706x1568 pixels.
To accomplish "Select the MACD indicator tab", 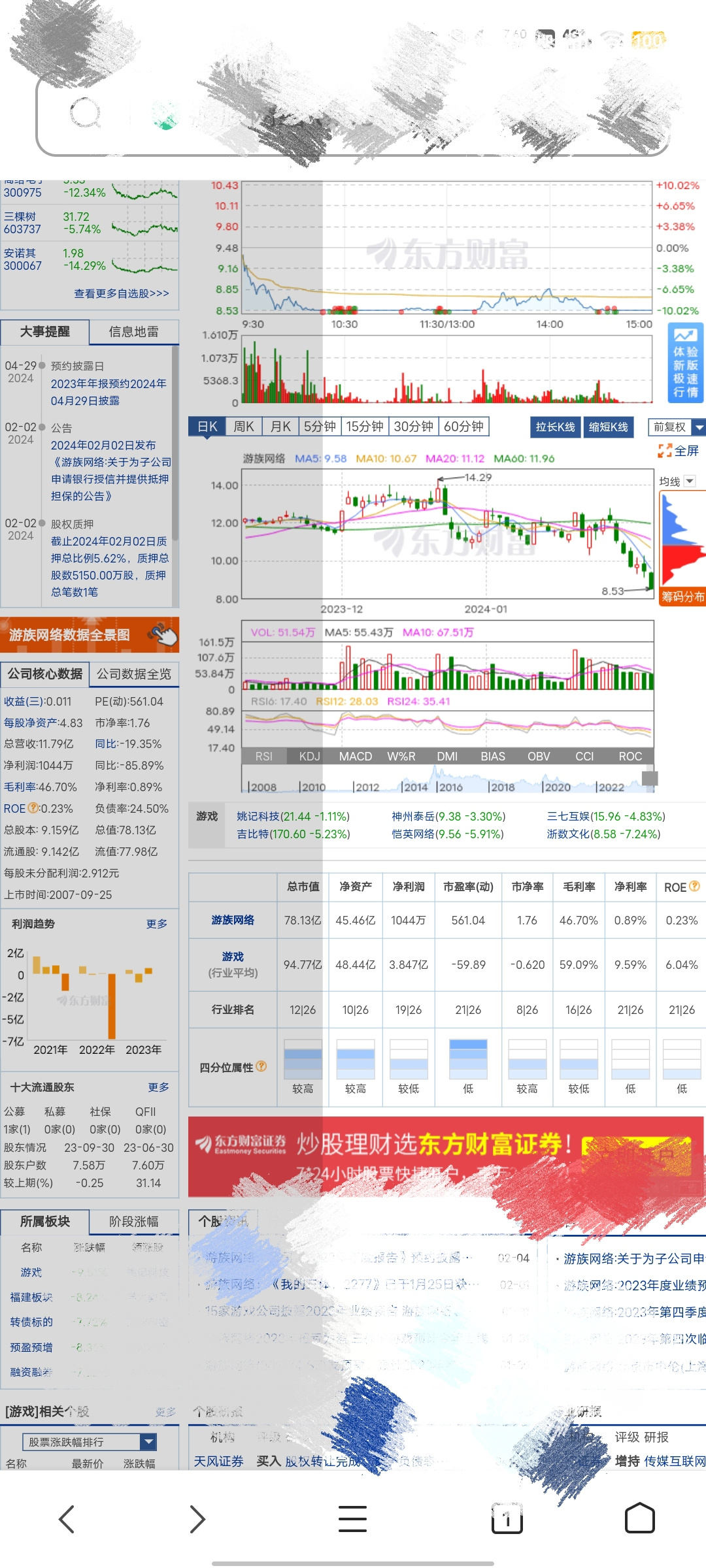I will pos(355,756).
